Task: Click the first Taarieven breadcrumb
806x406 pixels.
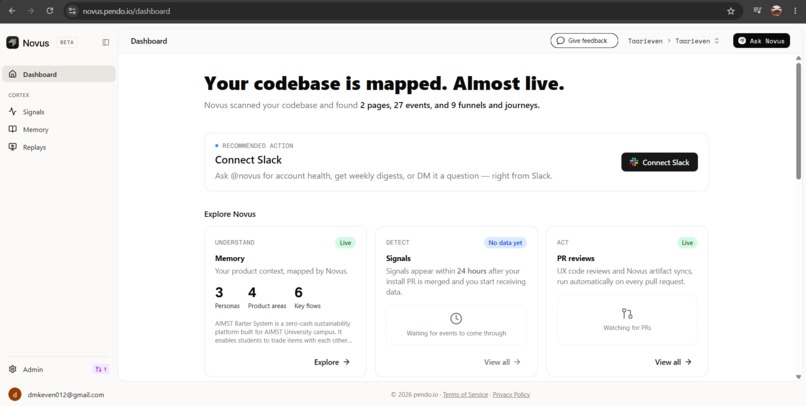Action: point(645,41)
